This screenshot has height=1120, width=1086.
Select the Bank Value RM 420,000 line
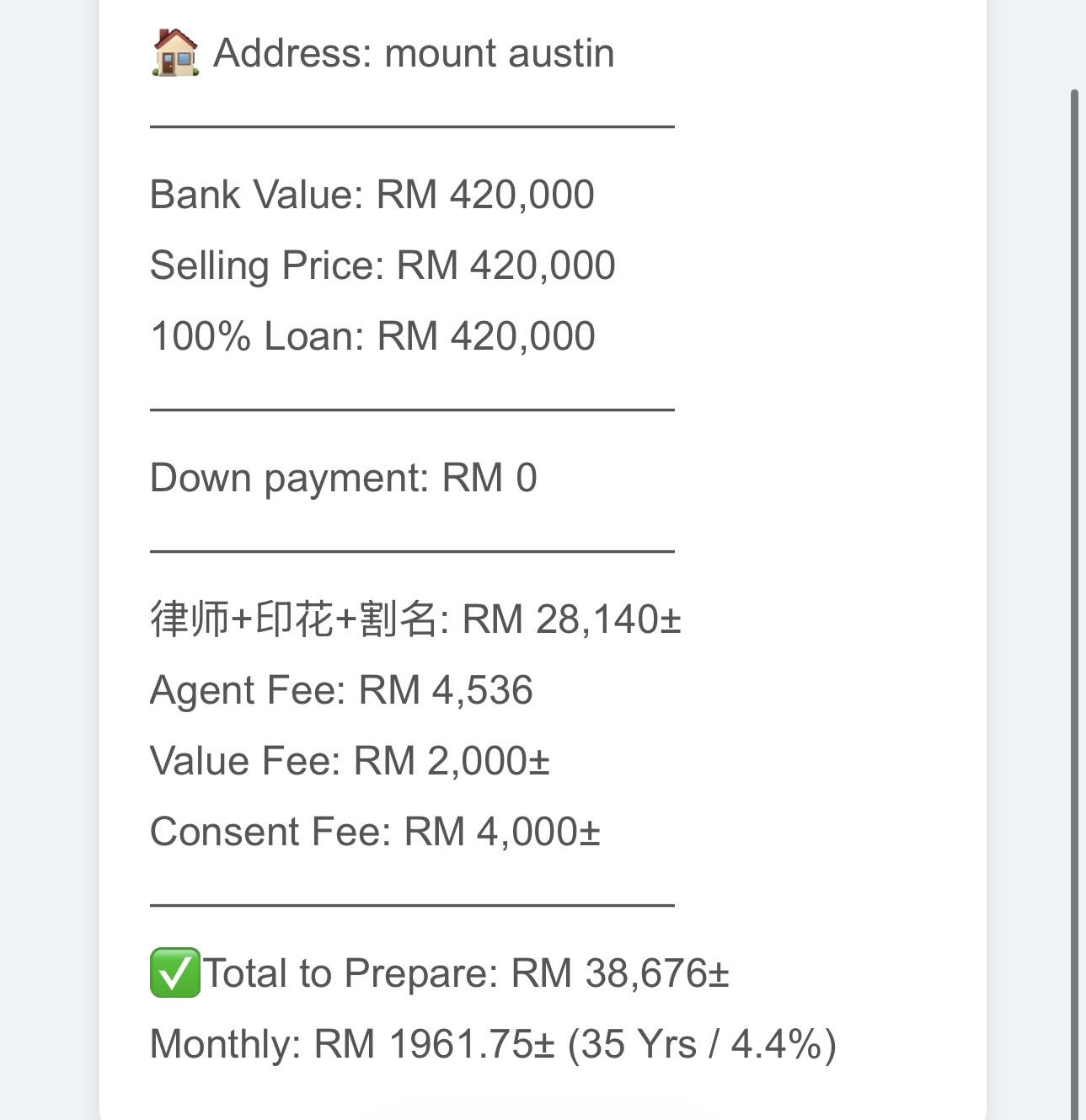click(x=372, y=195)
